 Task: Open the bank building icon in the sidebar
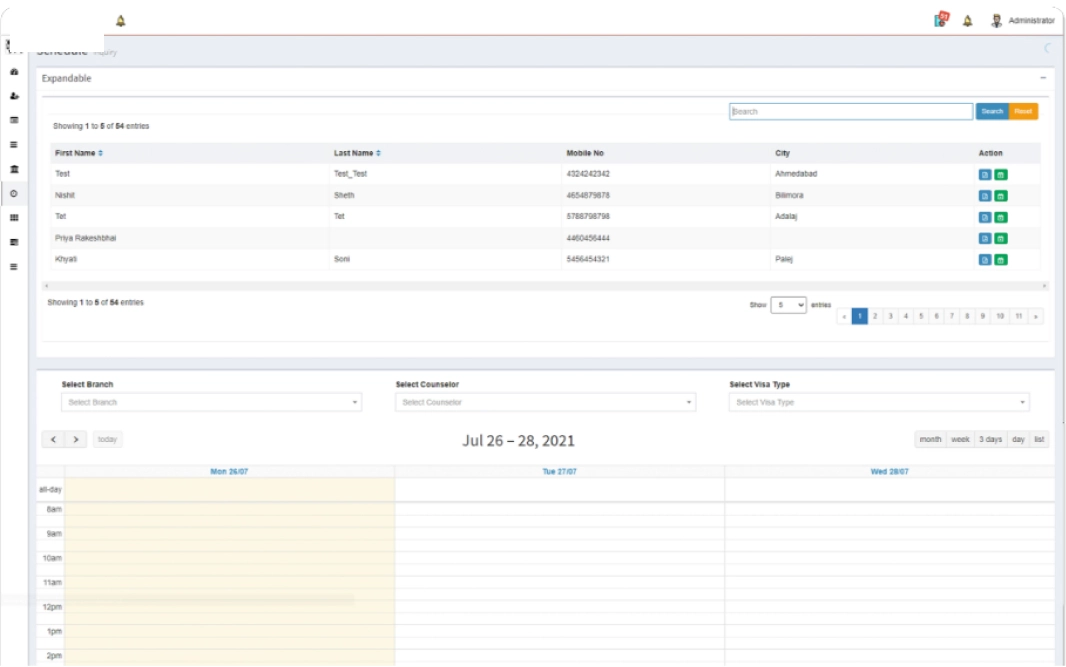14,169
